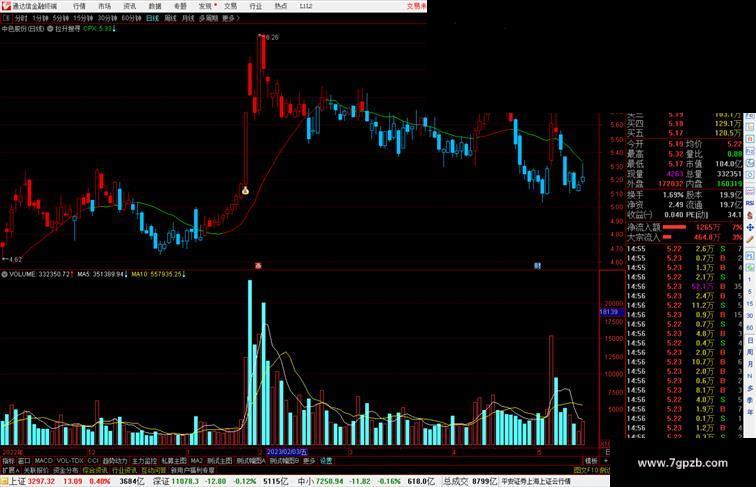
Task: Open the 多周期 multi-period view
Action: (208, 18)
